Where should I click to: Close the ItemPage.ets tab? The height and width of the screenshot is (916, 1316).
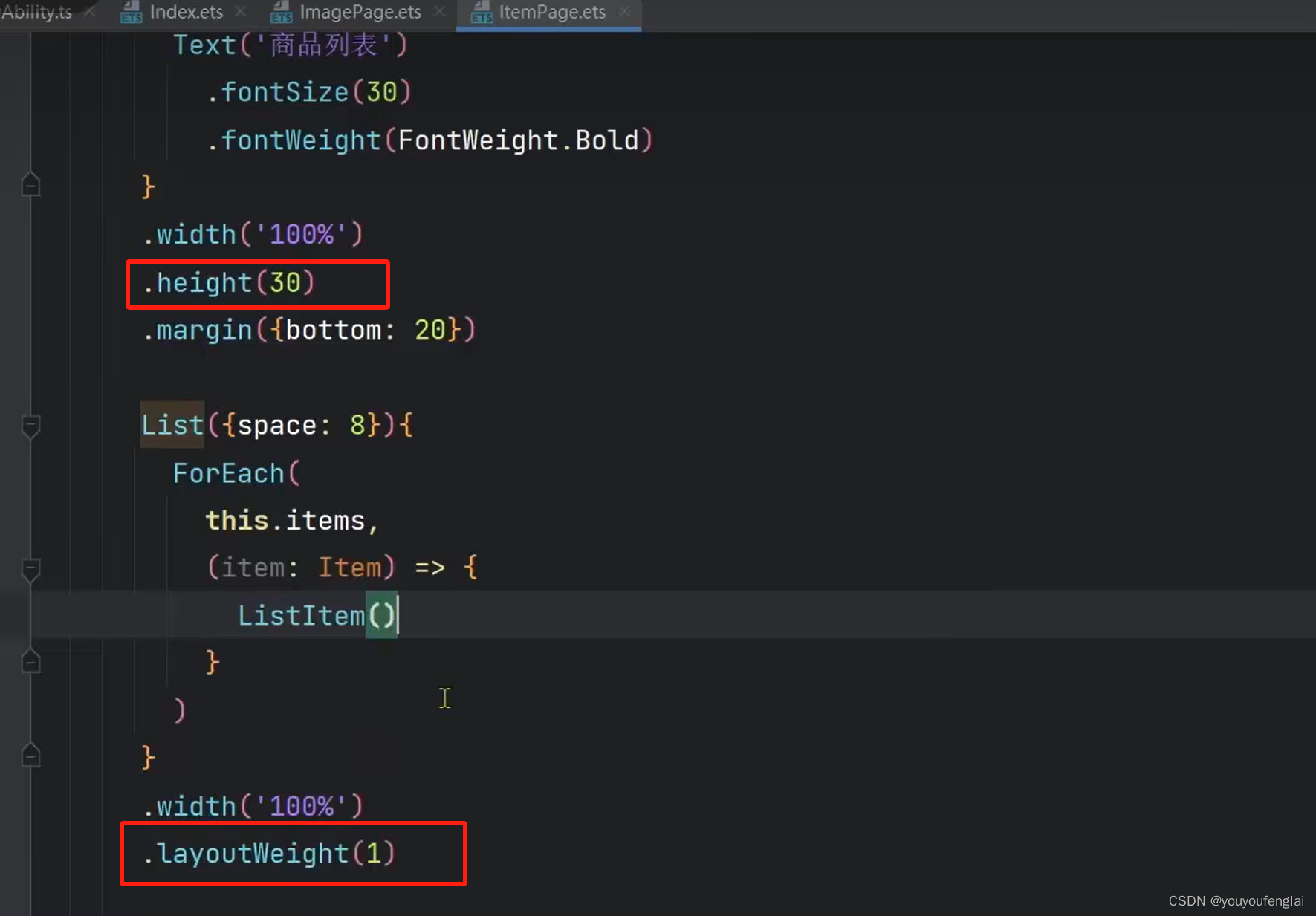[625, 12]
